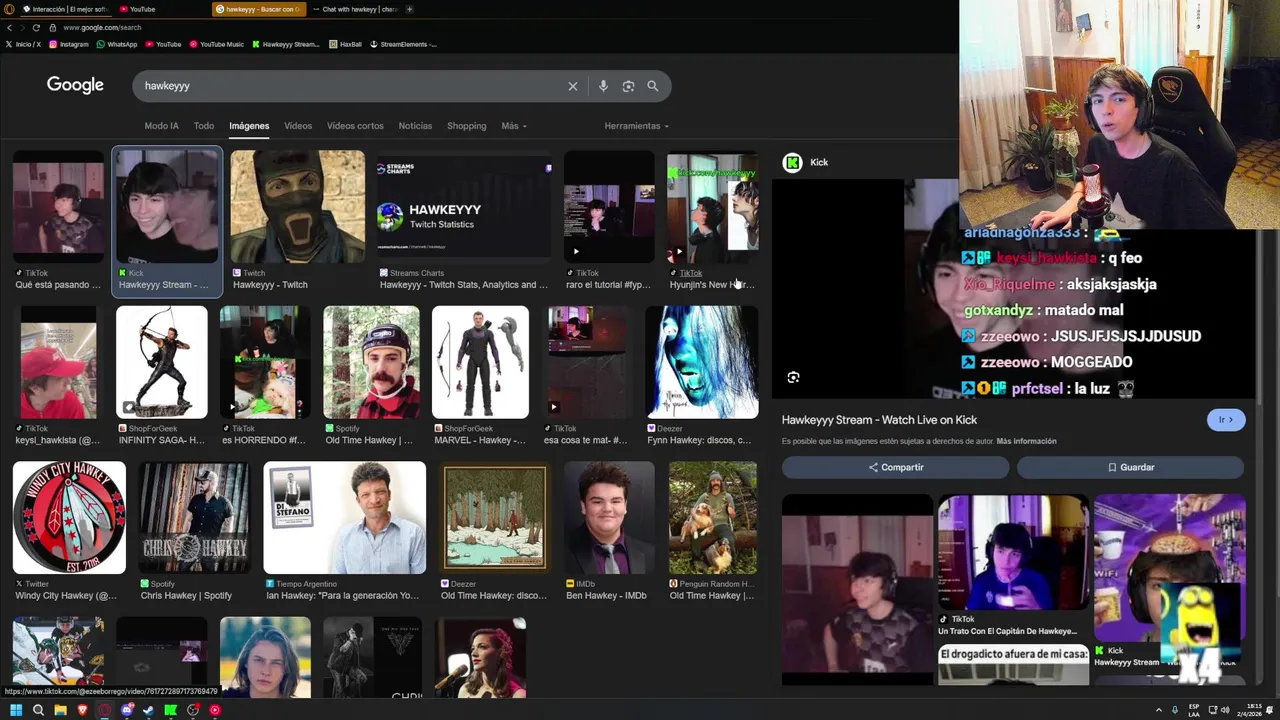This screenshot has width=1280, height=720.
Task: Click the Ir button in the preview panel
Action: point(1226,420)
